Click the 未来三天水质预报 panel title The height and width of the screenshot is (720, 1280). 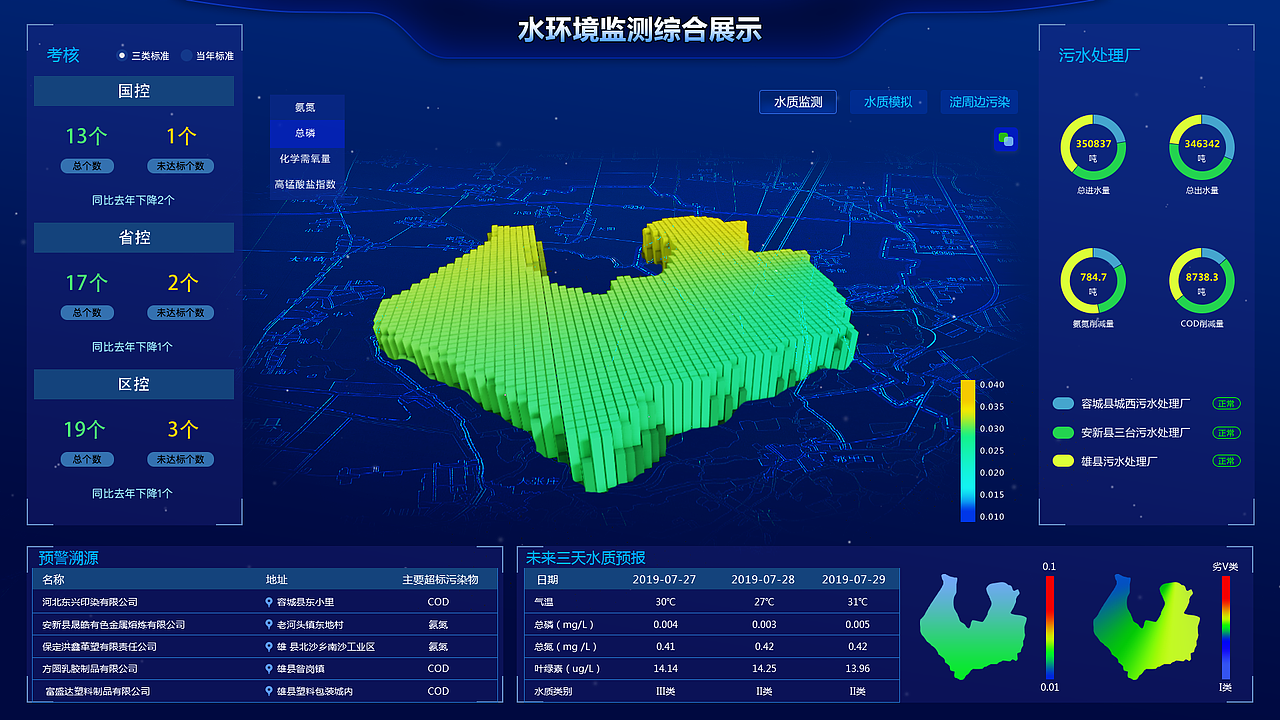coord(586,558)
